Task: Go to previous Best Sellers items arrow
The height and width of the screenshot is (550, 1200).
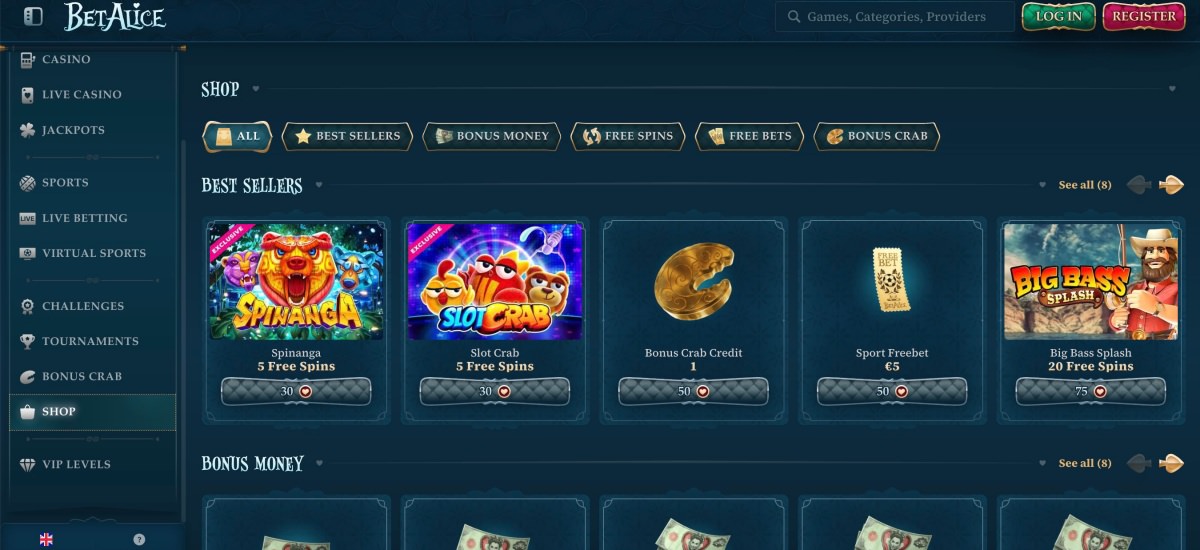Action: click(x=1139, y=185)
